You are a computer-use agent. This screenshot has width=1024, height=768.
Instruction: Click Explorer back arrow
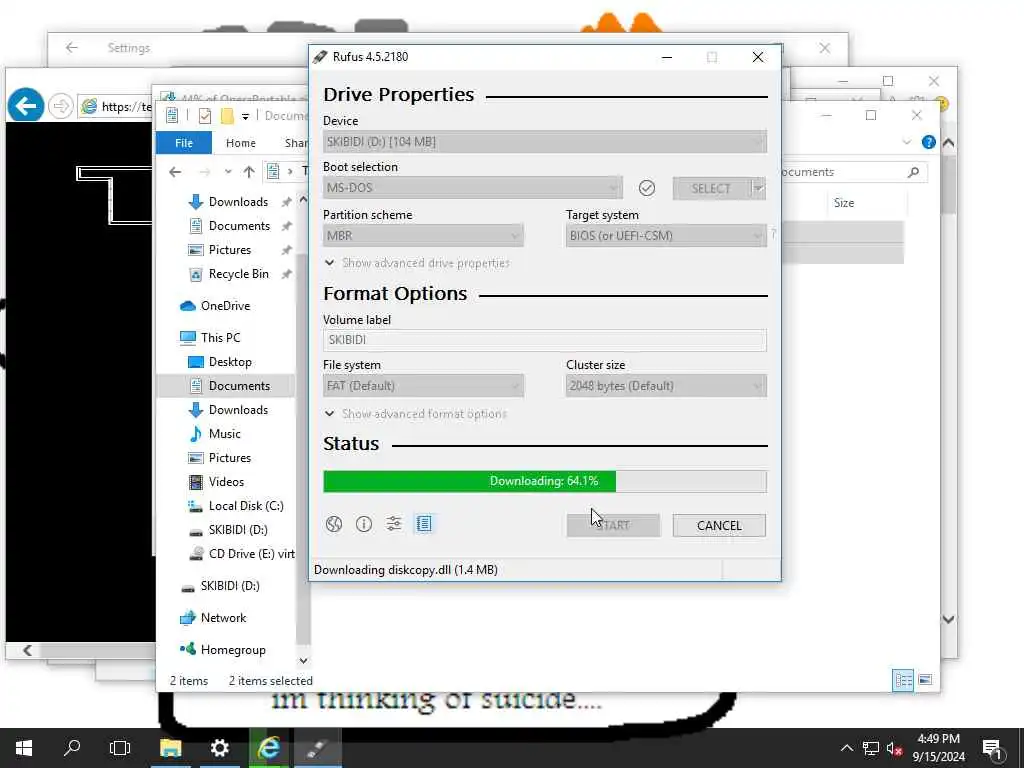(x=175, y=172)
